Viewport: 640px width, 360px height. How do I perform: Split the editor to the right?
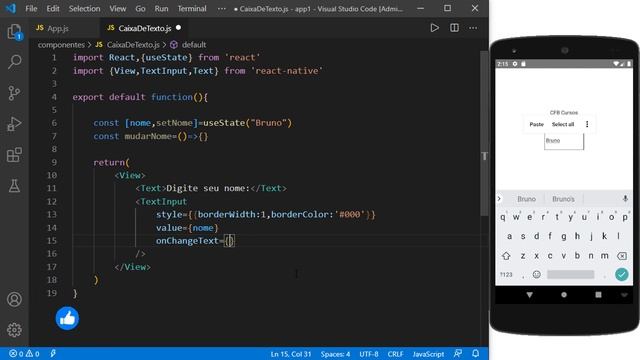[x=454, y=28]
